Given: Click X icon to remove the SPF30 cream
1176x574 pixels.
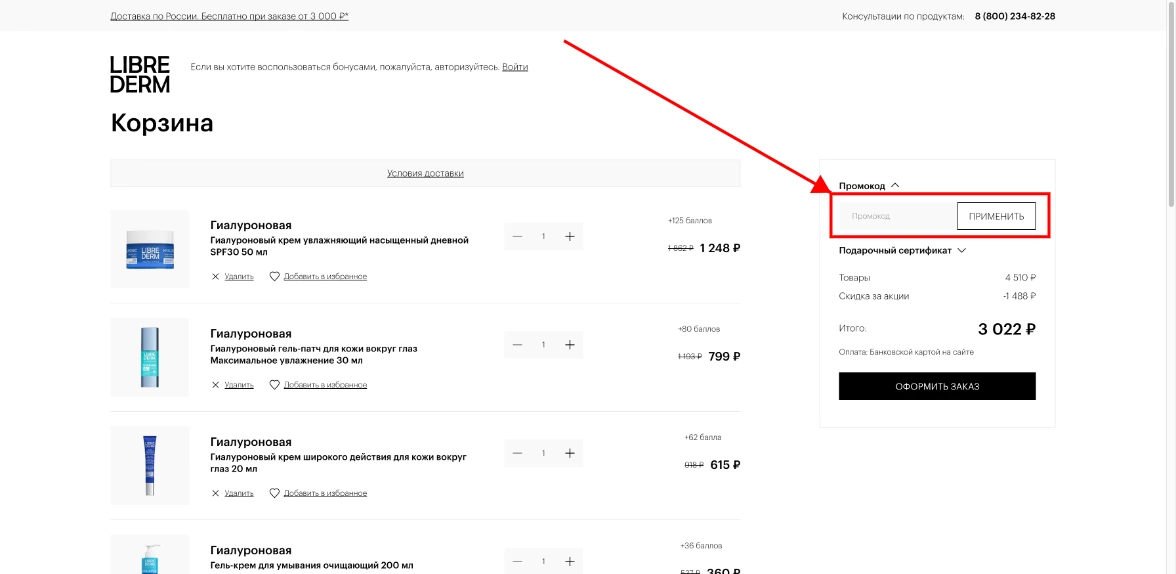Looking at the screenshot, I should click(215, 276).
